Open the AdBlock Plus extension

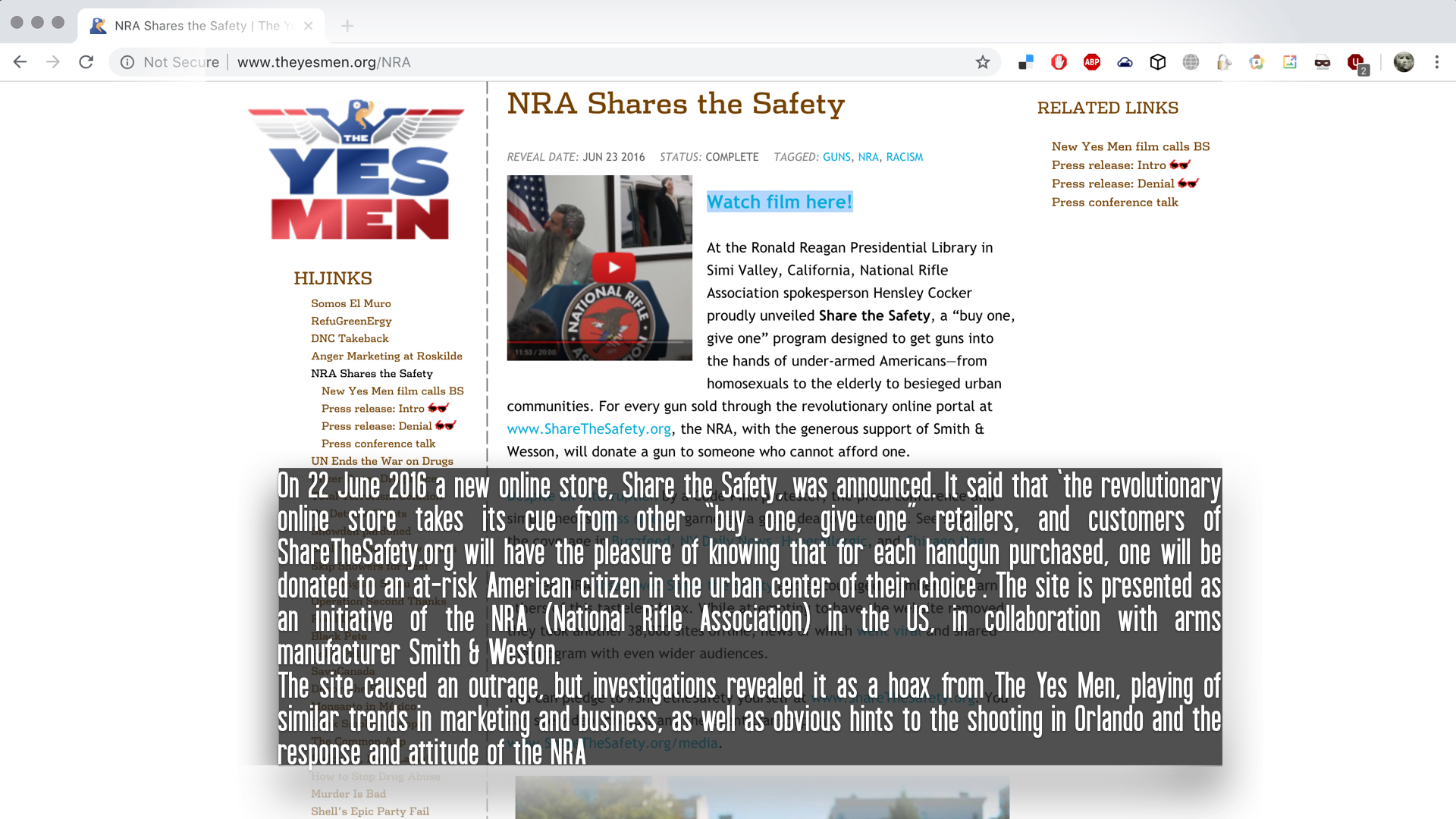point(1092,62)
